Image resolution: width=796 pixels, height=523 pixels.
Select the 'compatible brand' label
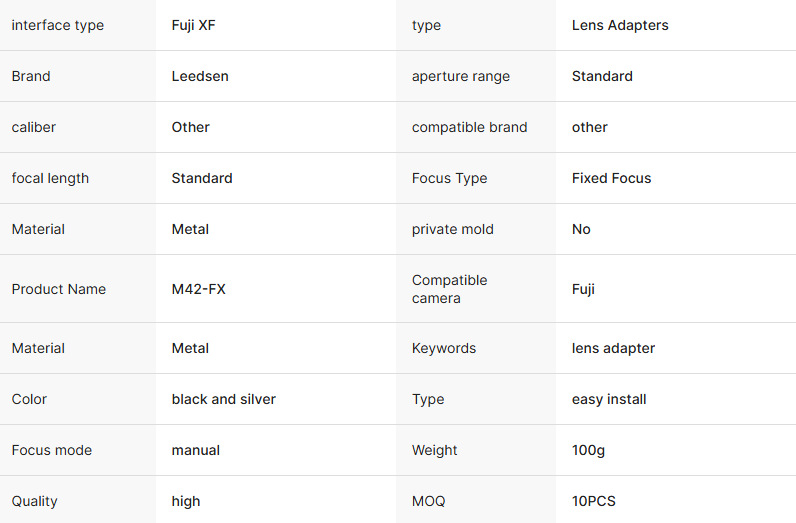pos(469,127)
